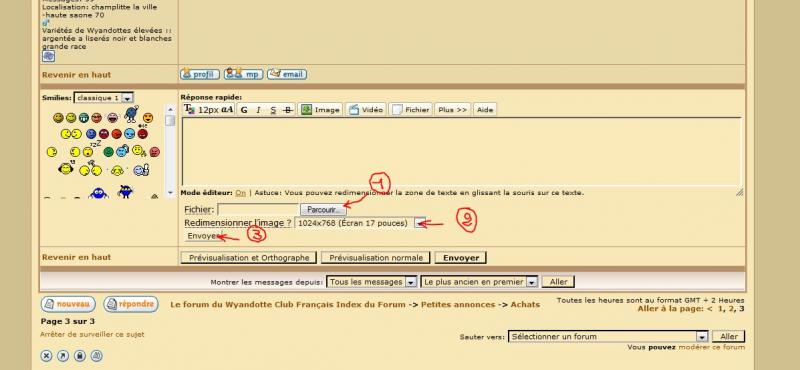Insert a picture with the Image button

[x=320, y=110]
